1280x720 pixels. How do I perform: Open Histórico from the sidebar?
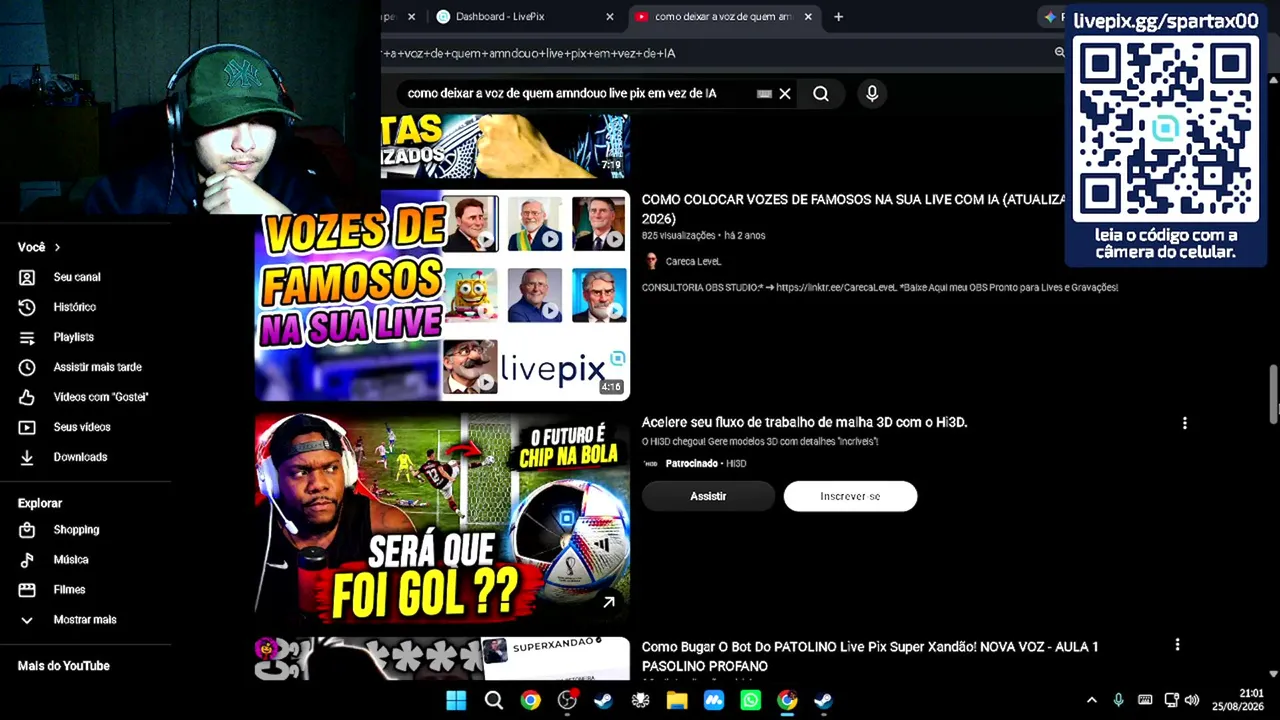[x=75, y=307]
